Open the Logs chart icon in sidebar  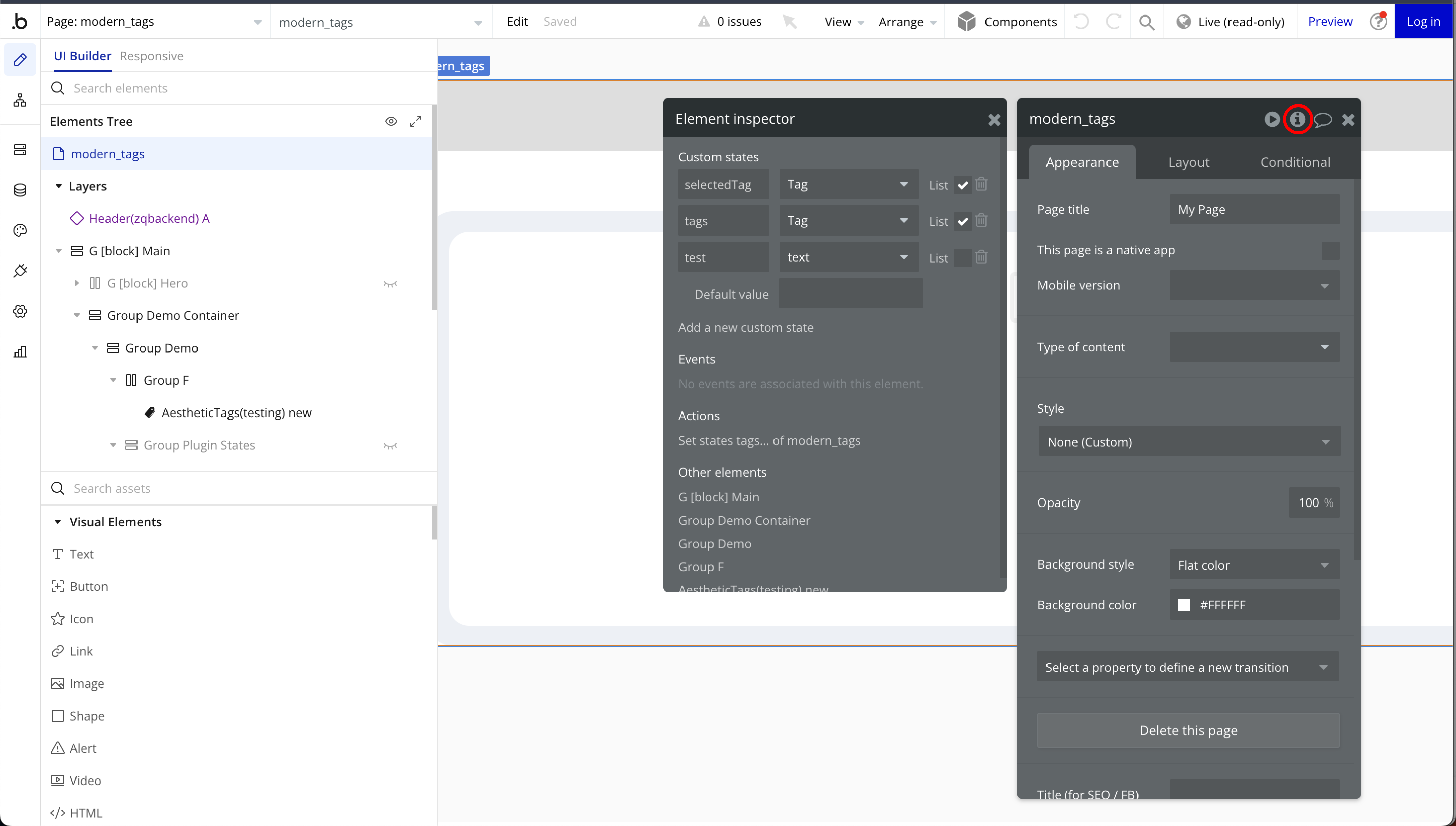(21, 352)
